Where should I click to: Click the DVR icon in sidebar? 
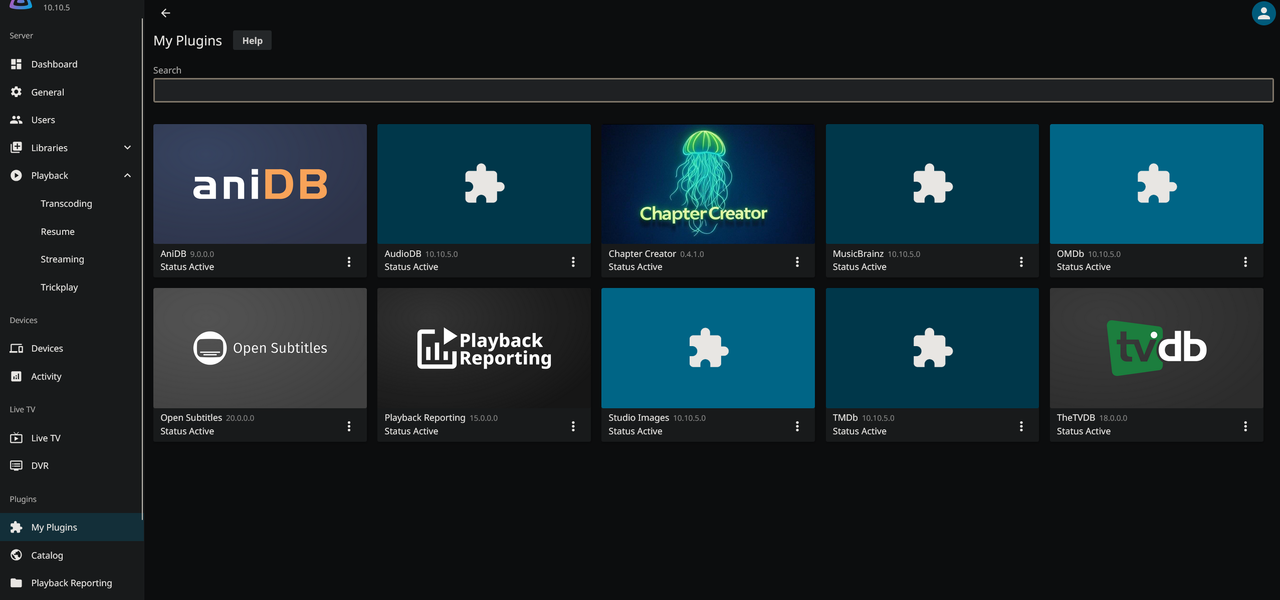tap(16, 466)
